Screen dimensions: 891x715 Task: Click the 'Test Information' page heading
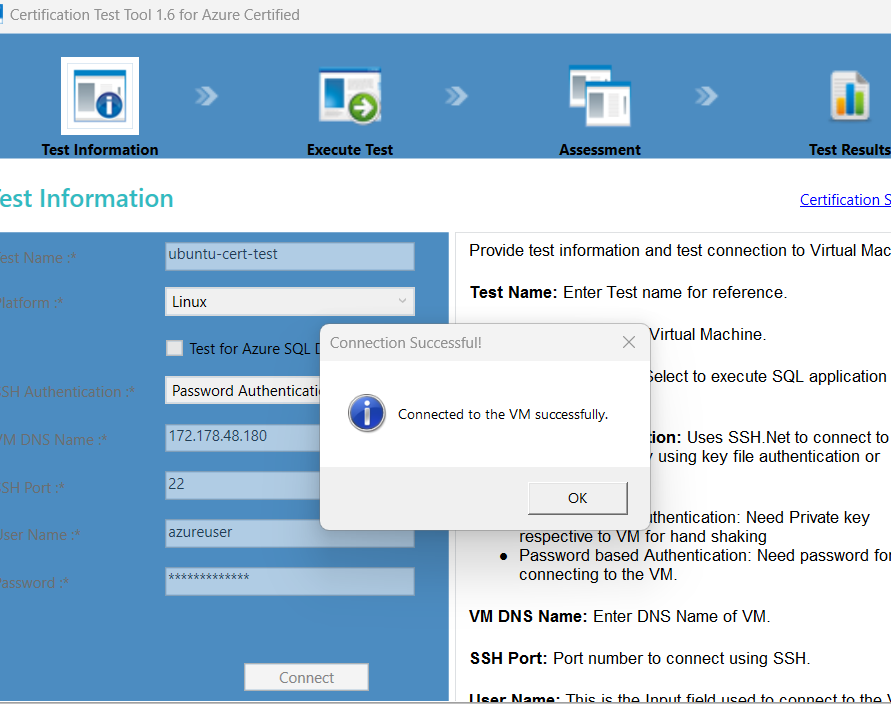click(x=86, y=198)
